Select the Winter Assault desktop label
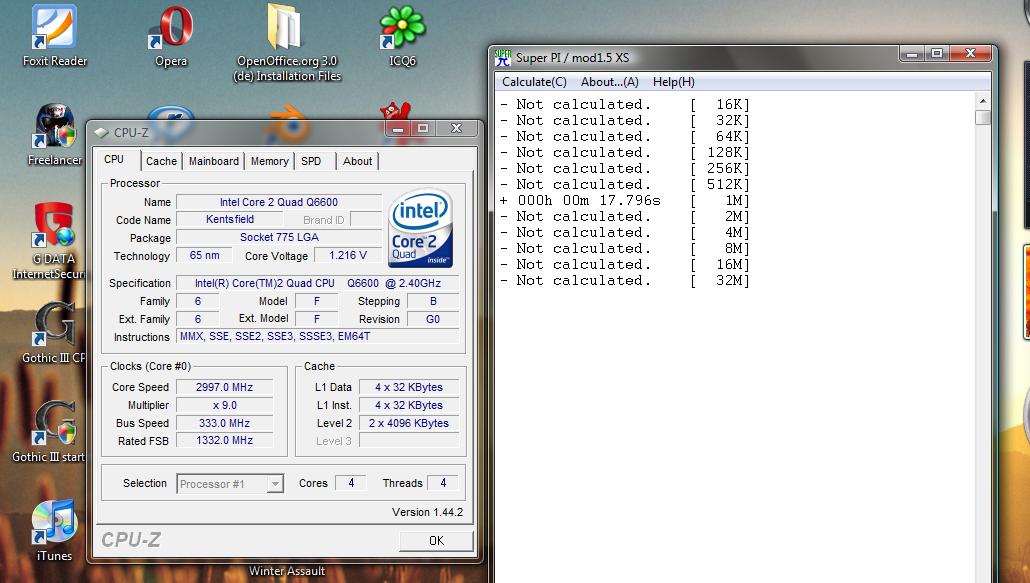Viewport: 1030px width, 583px height. coord(286,571)
